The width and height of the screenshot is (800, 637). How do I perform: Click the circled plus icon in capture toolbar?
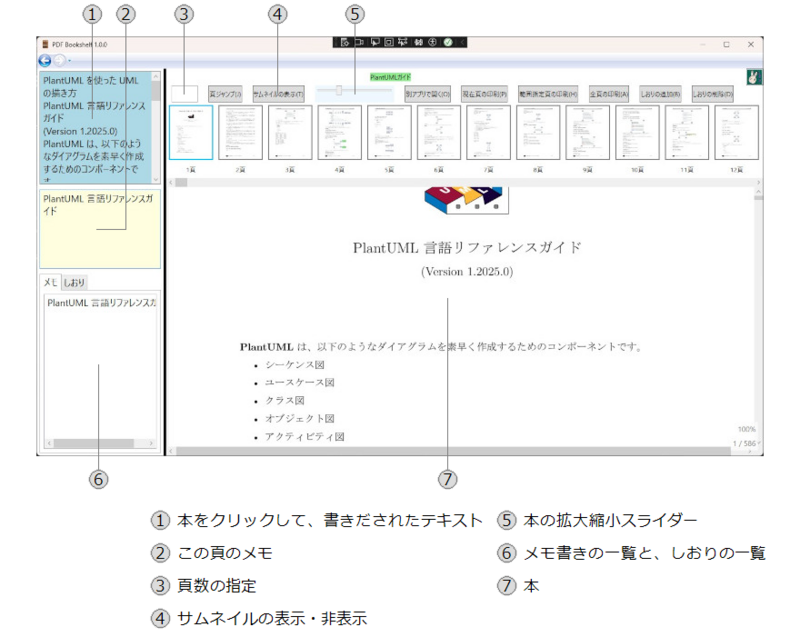click(x=433, y=43)
